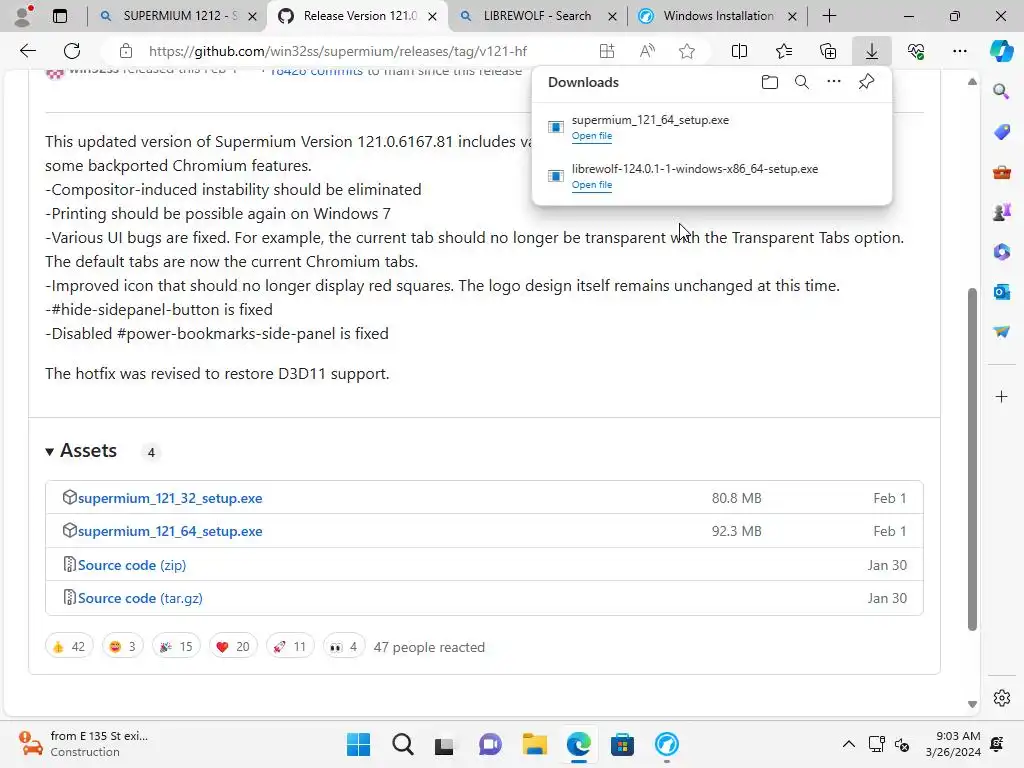Open the Windows Start menu

click(359, 744)
